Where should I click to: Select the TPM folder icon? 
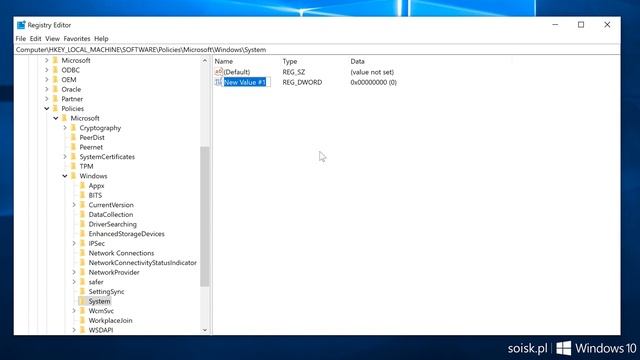(x=73, y=166)
